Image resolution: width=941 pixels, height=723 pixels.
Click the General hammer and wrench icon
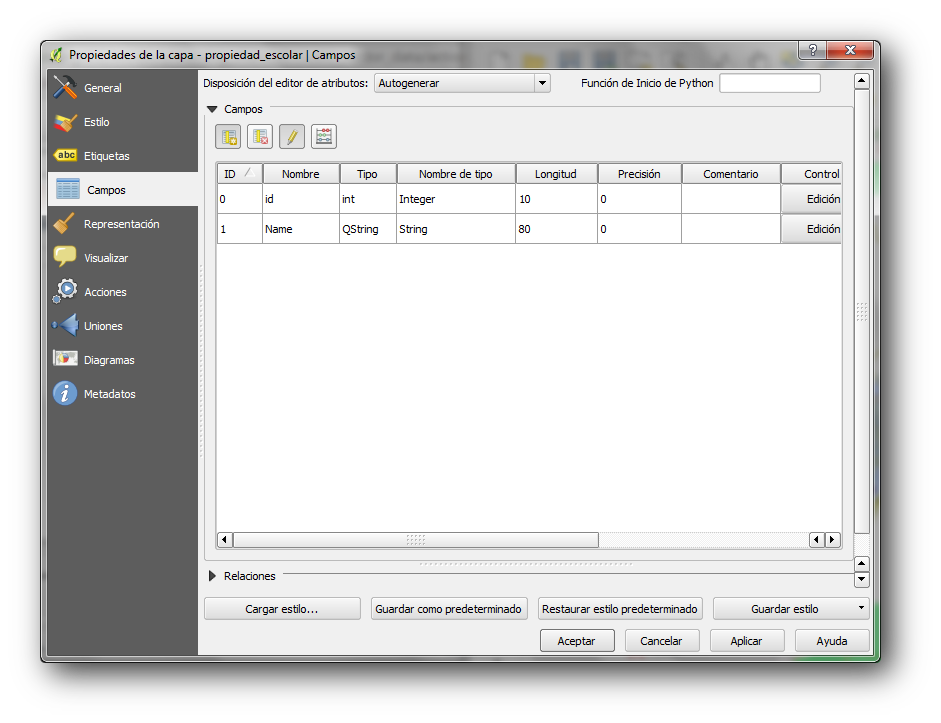65,88
